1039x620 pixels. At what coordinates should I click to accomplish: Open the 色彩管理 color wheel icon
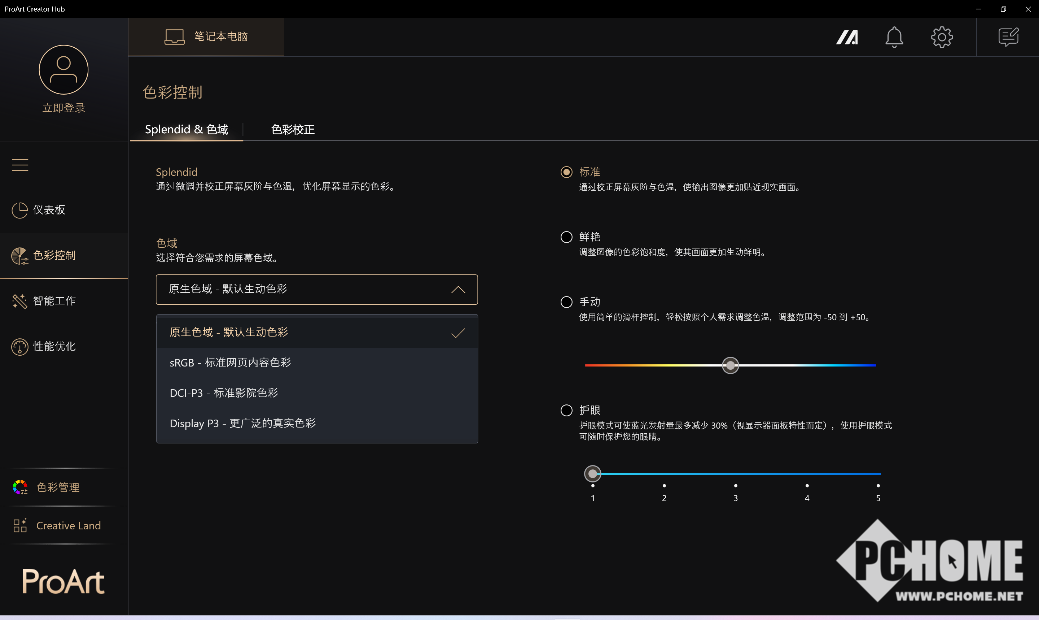(20, 488)
